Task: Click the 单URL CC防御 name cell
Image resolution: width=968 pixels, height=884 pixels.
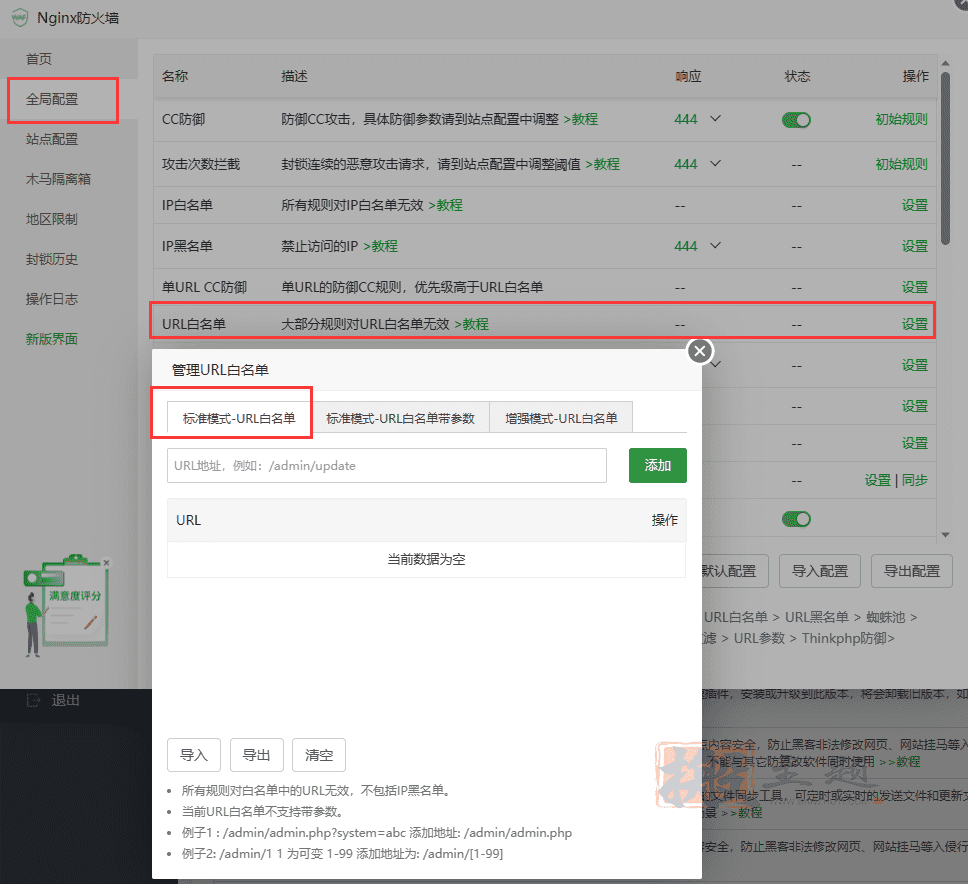Action: tap(204, 287)
